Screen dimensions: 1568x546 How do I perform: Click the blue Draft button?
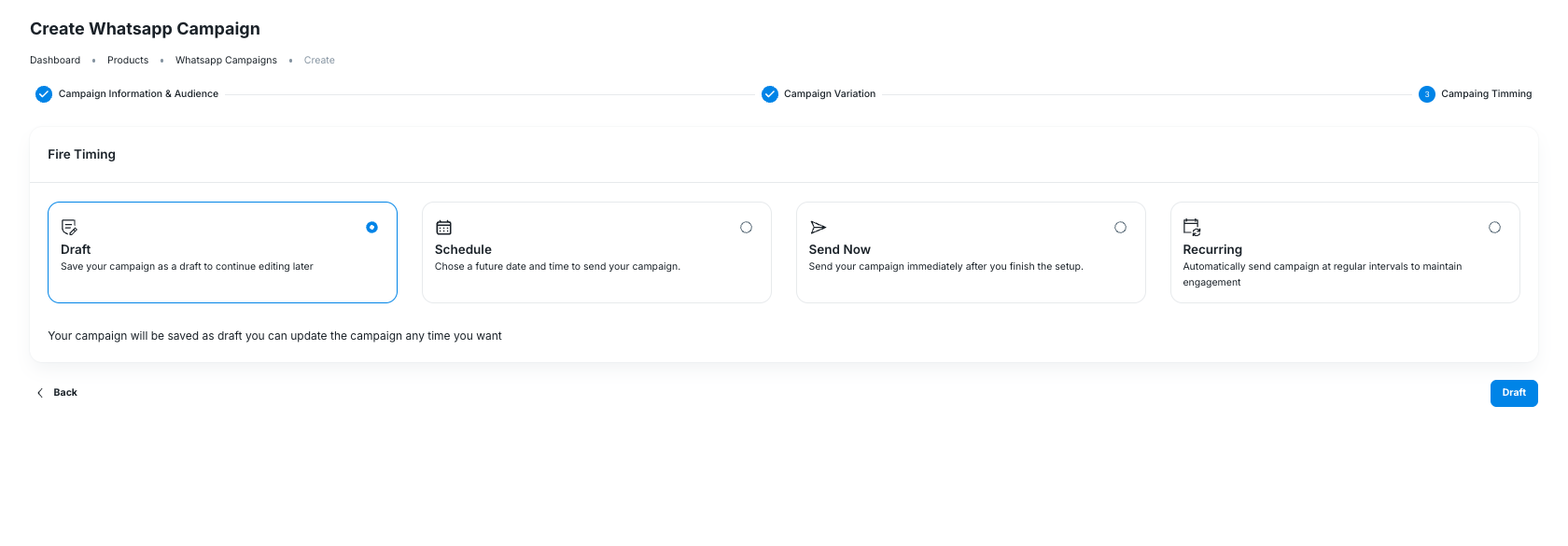[1514, 393]
